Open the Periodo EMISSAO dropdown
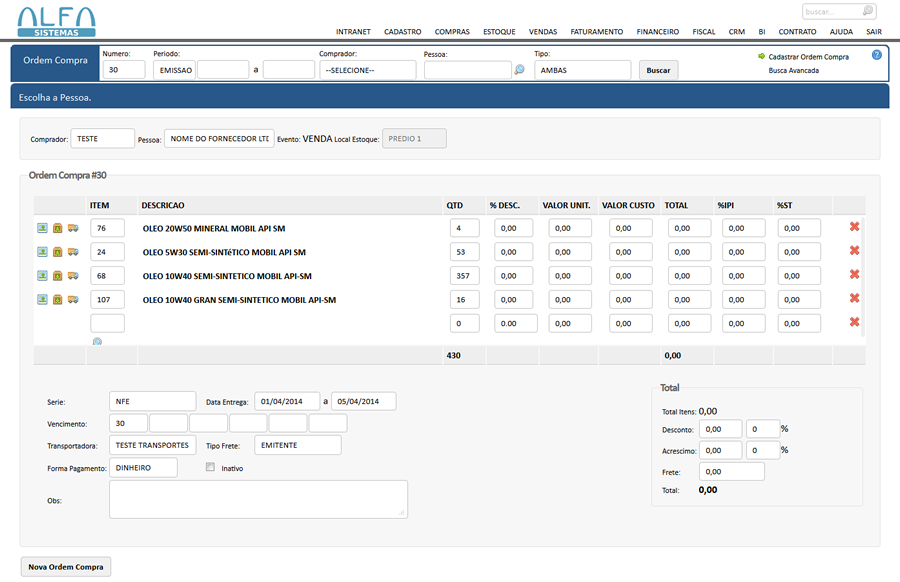The height and width of the screenshot is (582, 900). click(174, 70)
